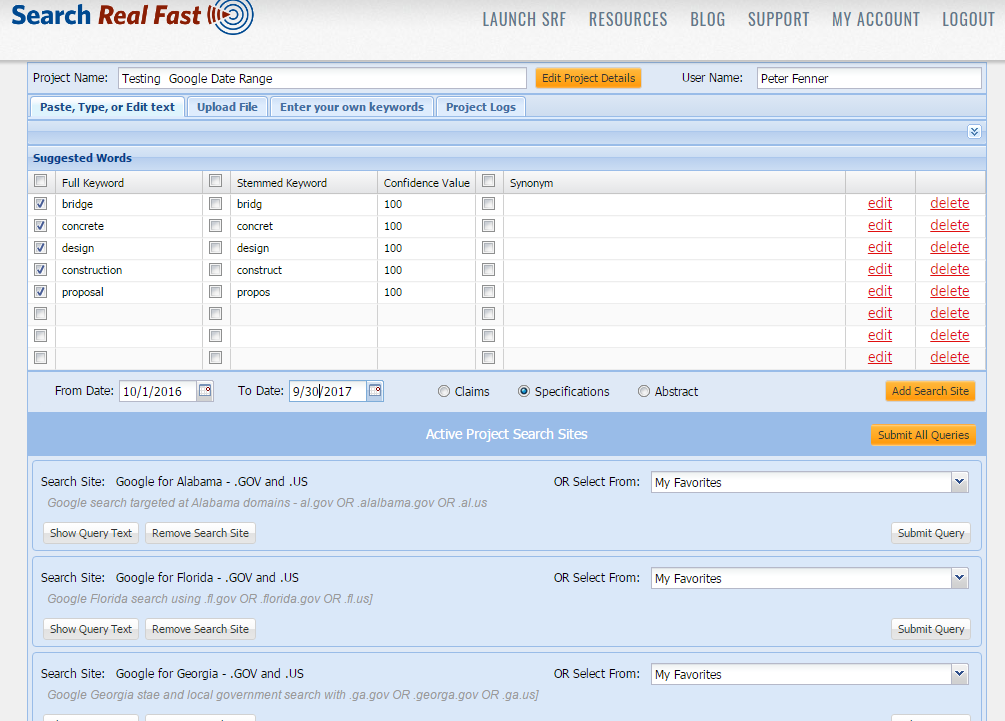
Task: Expand the collapsed panel double-chevron icon
Action: [974, 131]
